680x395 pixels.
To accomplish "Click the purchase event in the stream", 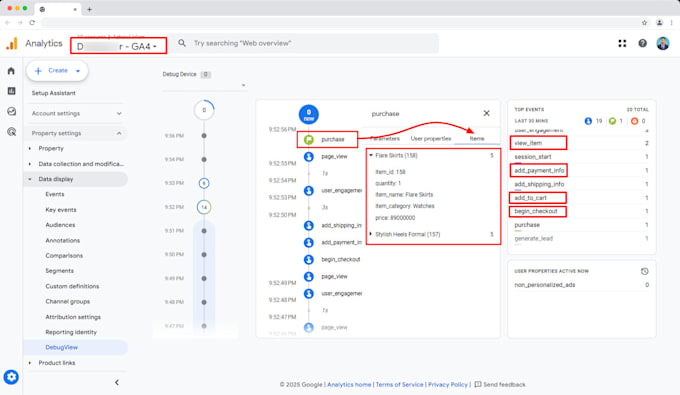I will [333, 140].
